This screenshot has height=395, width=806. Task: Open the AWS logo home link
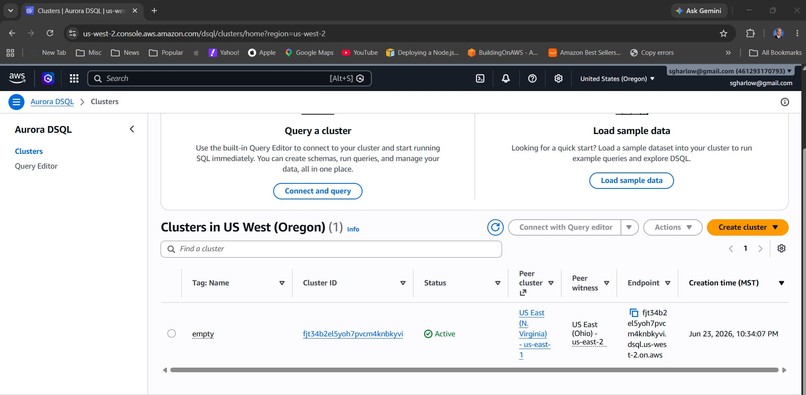click(x=17, y=78)
